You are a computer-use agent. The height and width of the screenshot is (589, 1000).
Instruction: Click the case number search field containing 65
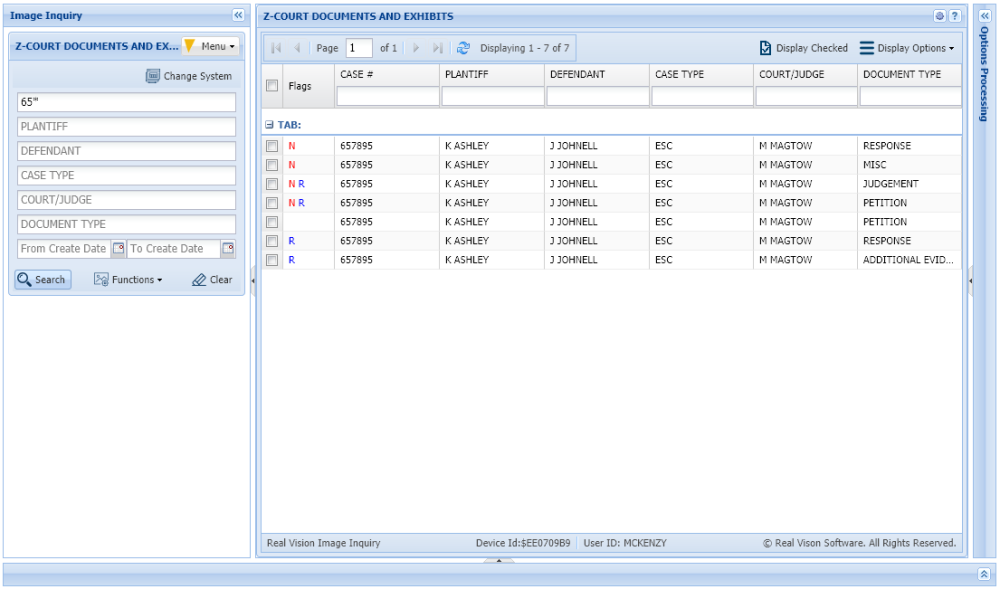coord(126,102)
